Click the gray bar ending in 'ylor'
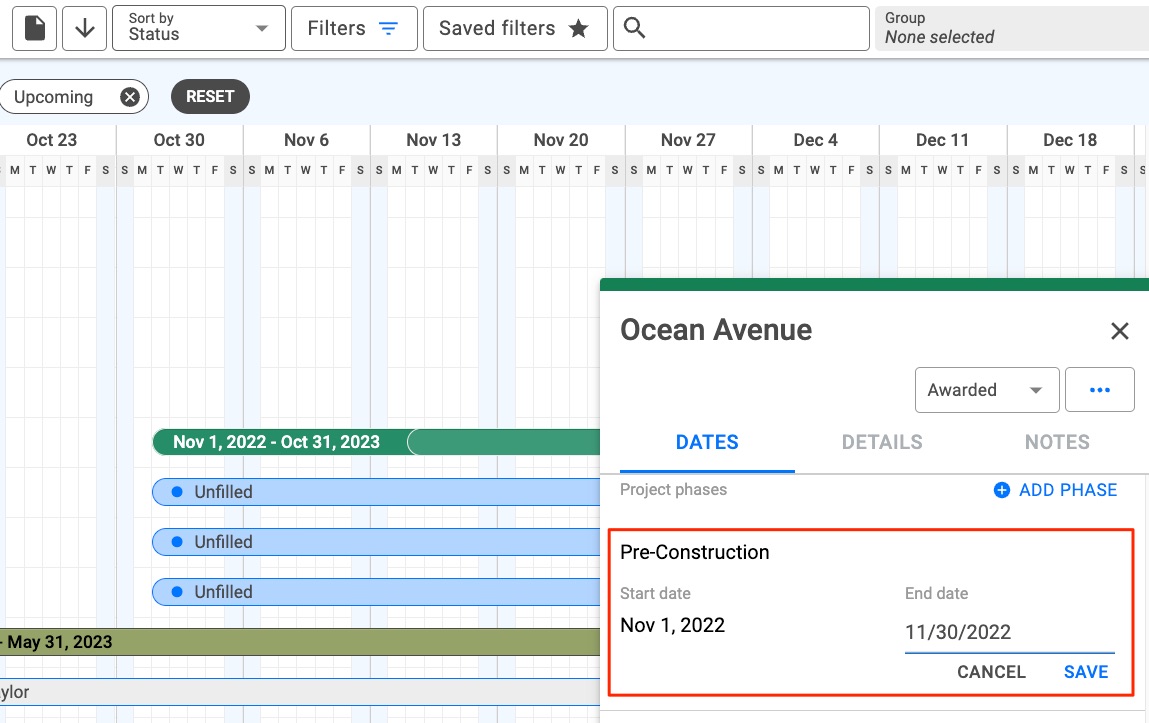The height and width of the screenshot is (723, 1149). pos(300,692)
